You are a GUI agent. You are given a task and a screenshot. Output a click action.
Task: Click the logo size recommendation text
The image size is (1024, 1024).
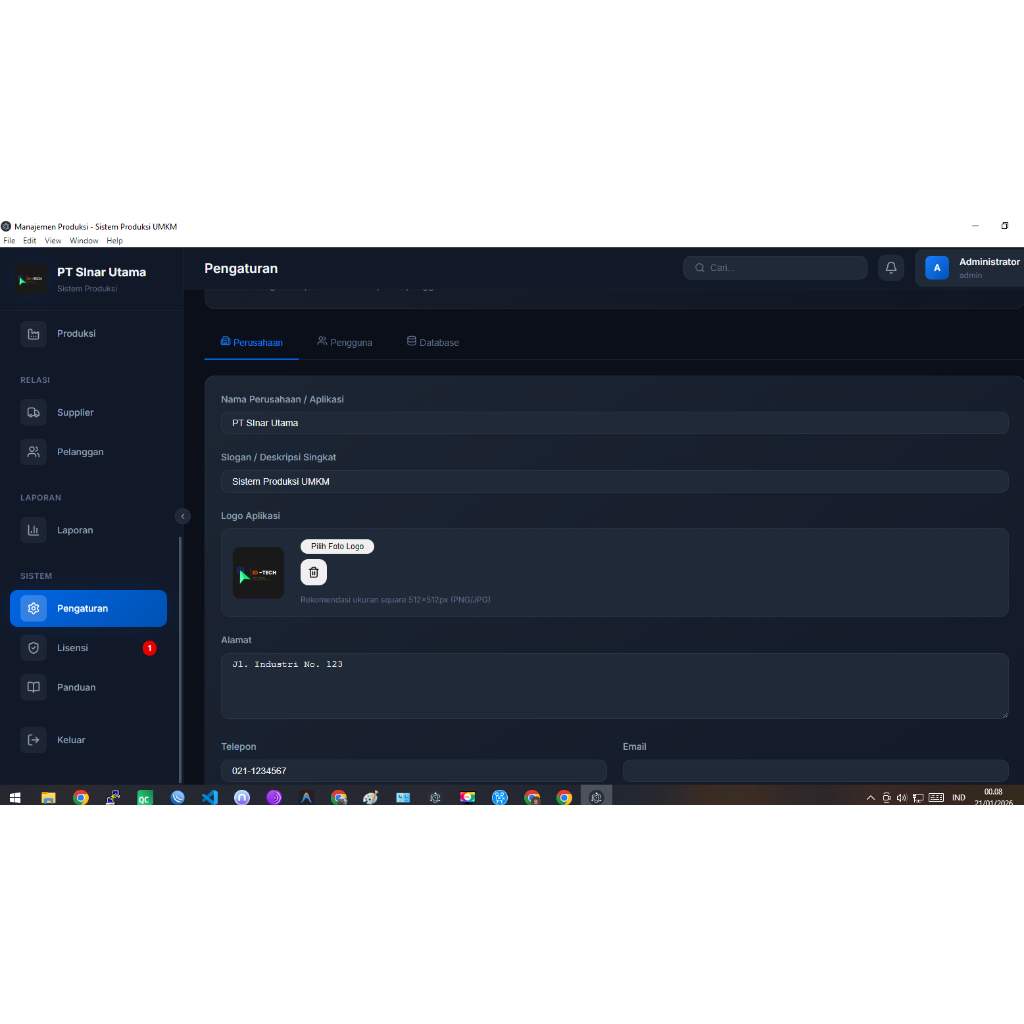[395, 600]
